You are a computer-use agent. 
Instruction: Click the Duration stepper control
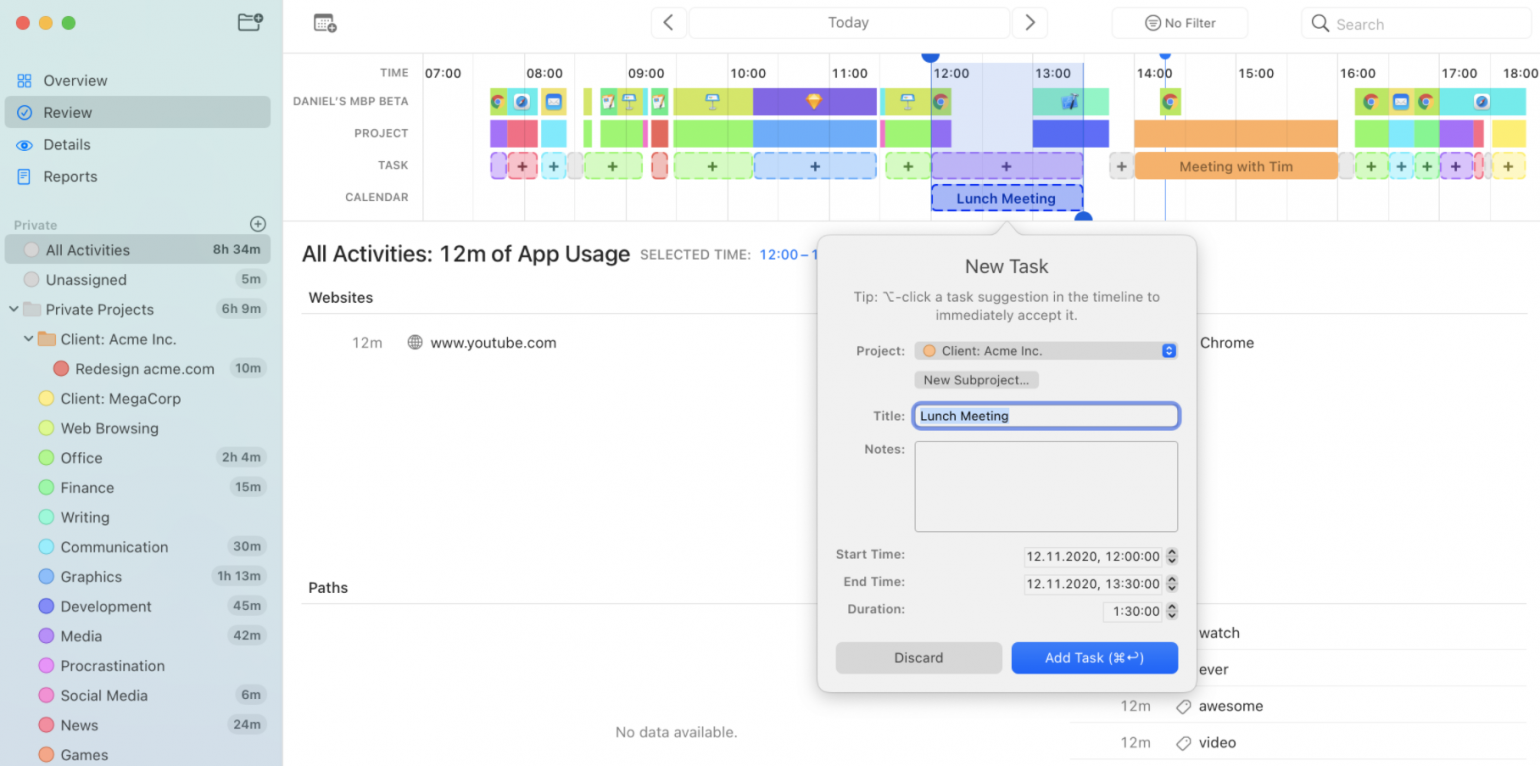pyautogui.click(x=1170, y=611)
